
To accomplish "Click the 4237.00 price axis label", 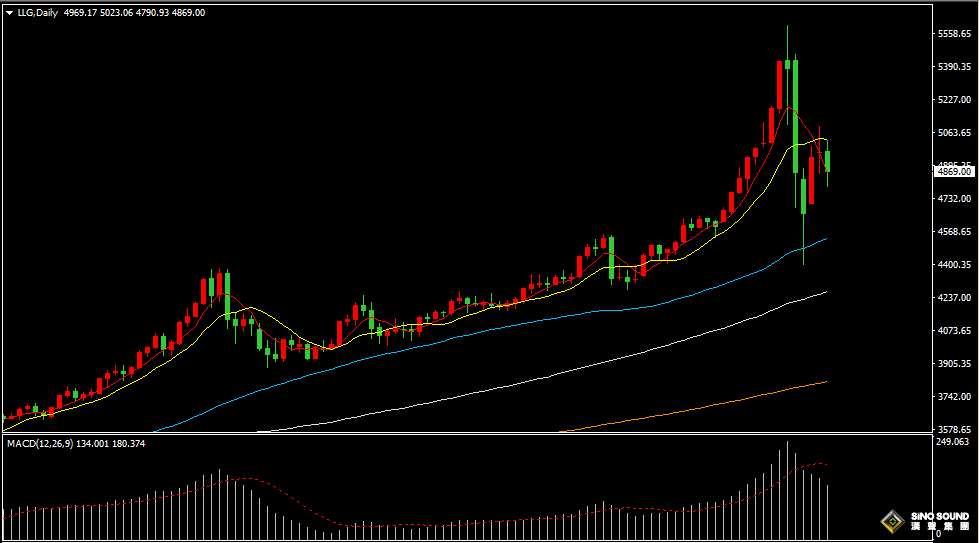I will pos(955,298).
